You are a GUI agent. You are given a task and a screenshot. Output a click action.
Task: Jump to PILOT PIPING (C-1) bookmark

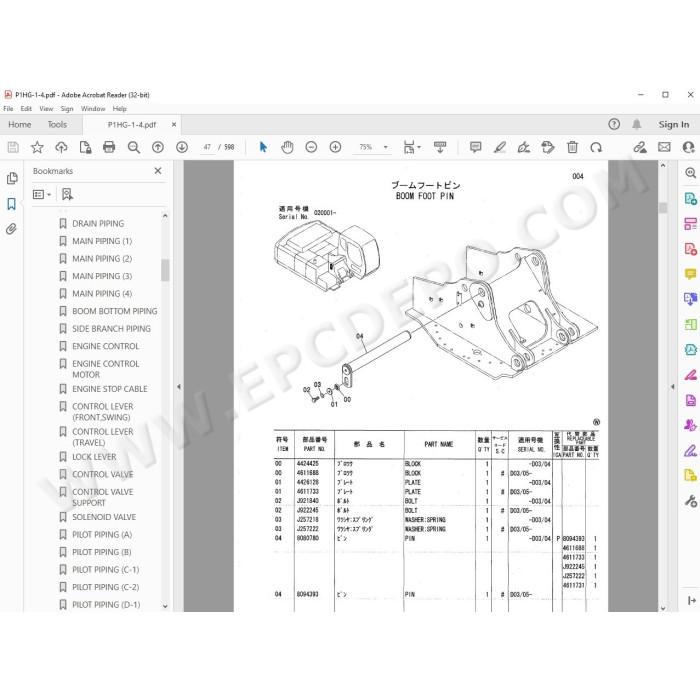tap(106, 570)
